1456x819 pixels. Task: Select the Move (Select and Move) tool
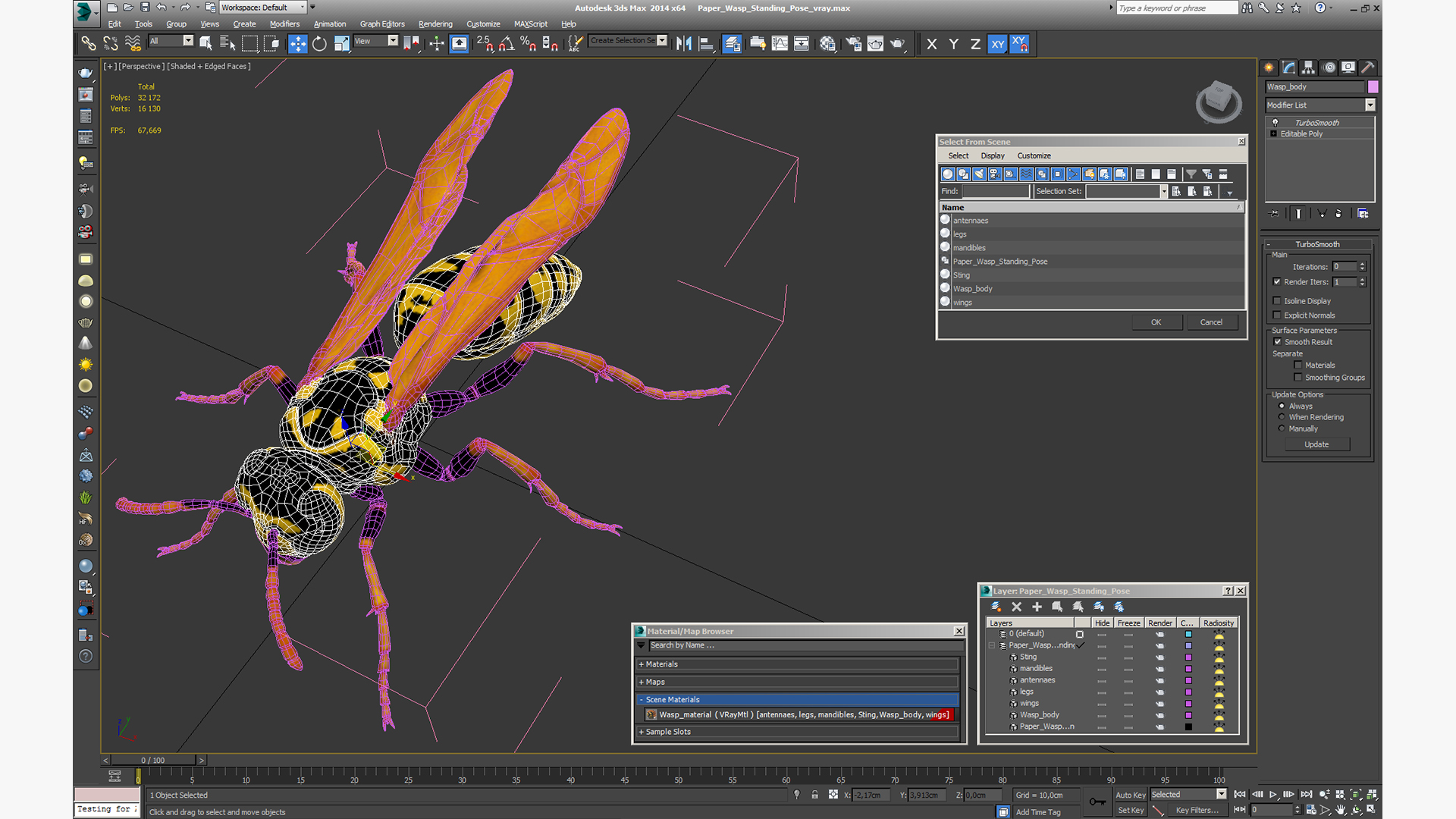297,44
